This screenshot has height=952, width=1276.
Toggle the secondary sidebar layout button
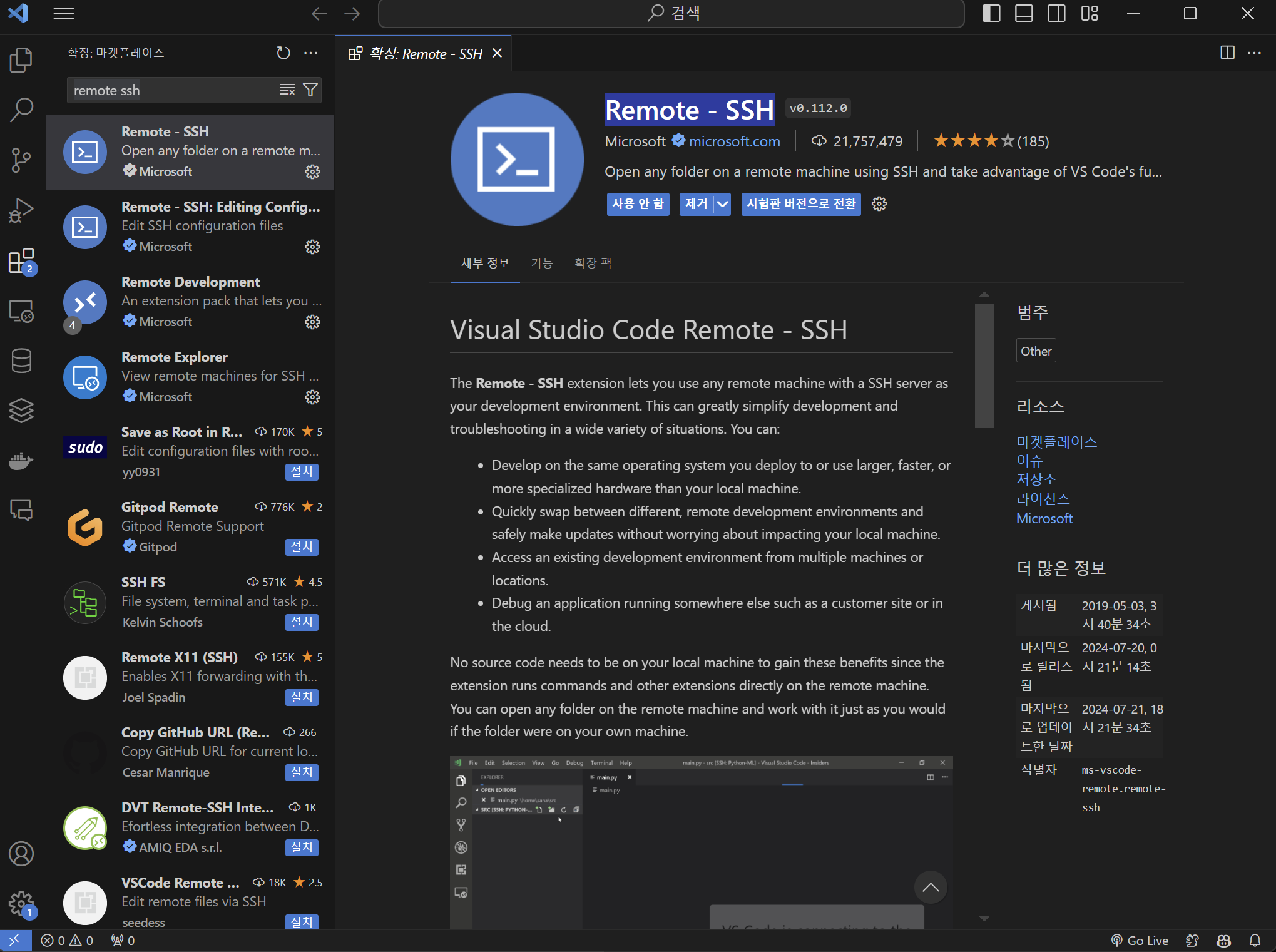click(x=1057, y=13)
